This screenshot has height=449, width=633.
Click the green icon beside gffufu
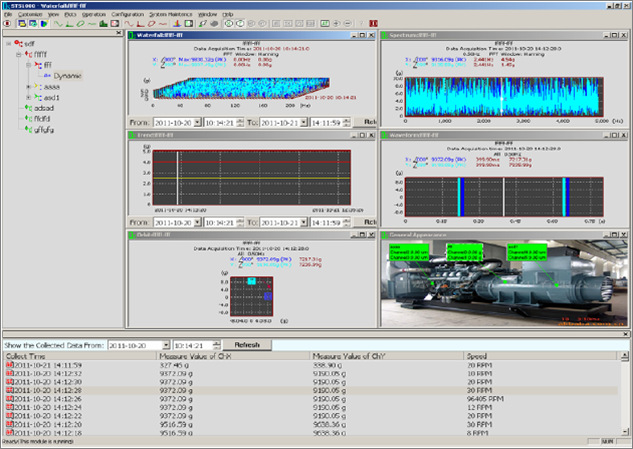[27, 129]
